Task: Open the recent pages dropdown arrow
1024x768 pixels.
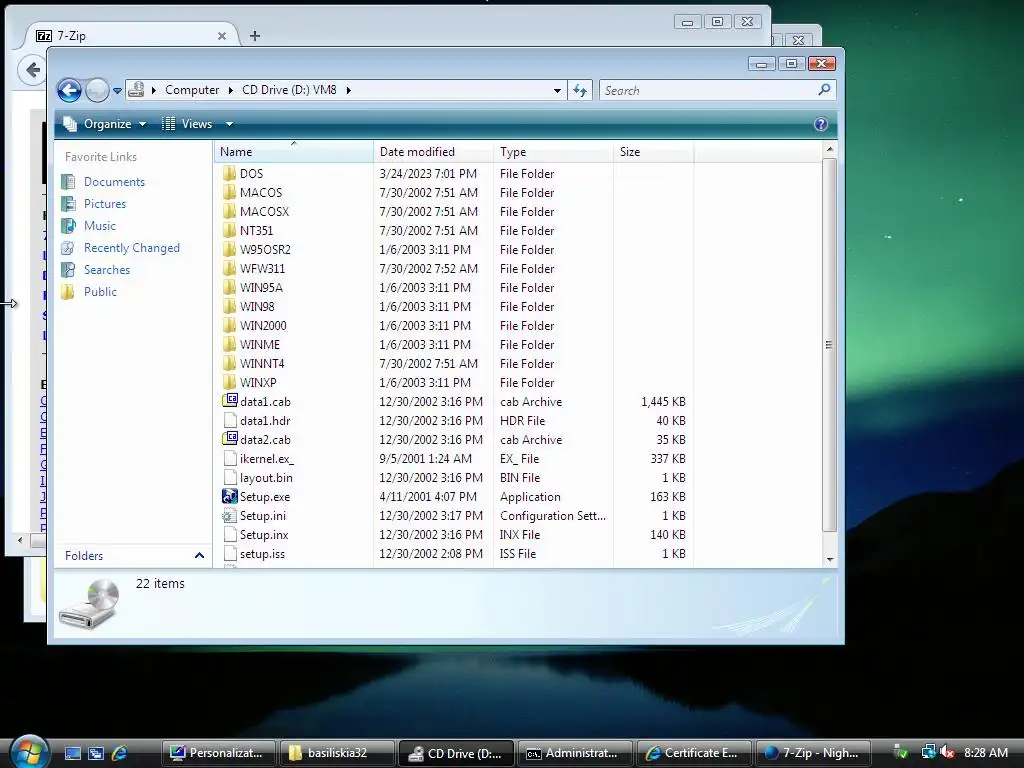Action: click(x=118, y=91)
